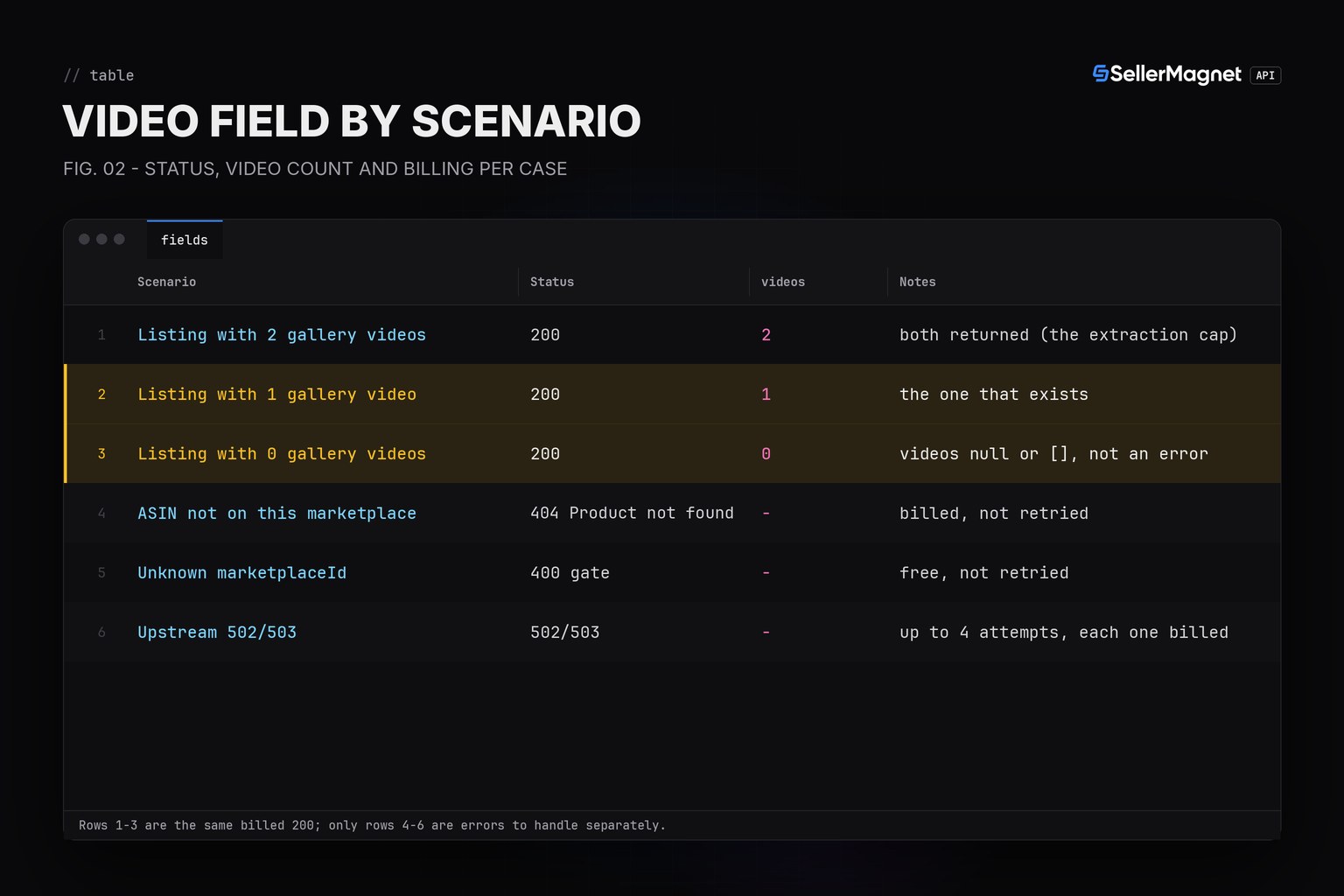Click the videos count '0' cell
The height and width of the screenshot is (896, 1344).
coord(766,454)
